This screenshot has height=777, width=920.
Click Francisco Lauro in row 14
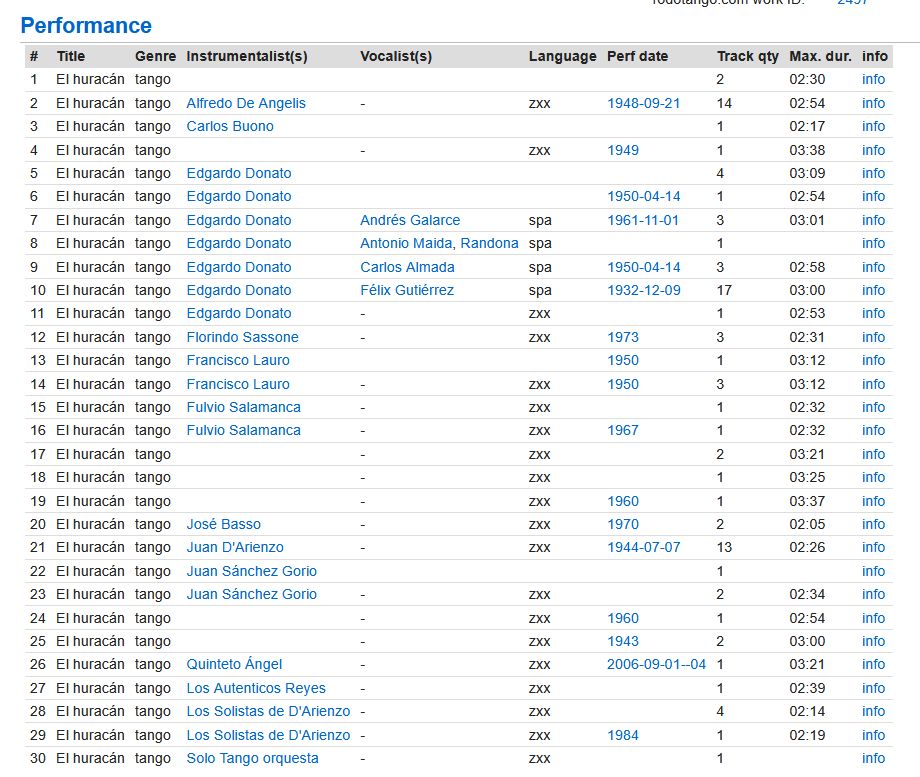238,384
